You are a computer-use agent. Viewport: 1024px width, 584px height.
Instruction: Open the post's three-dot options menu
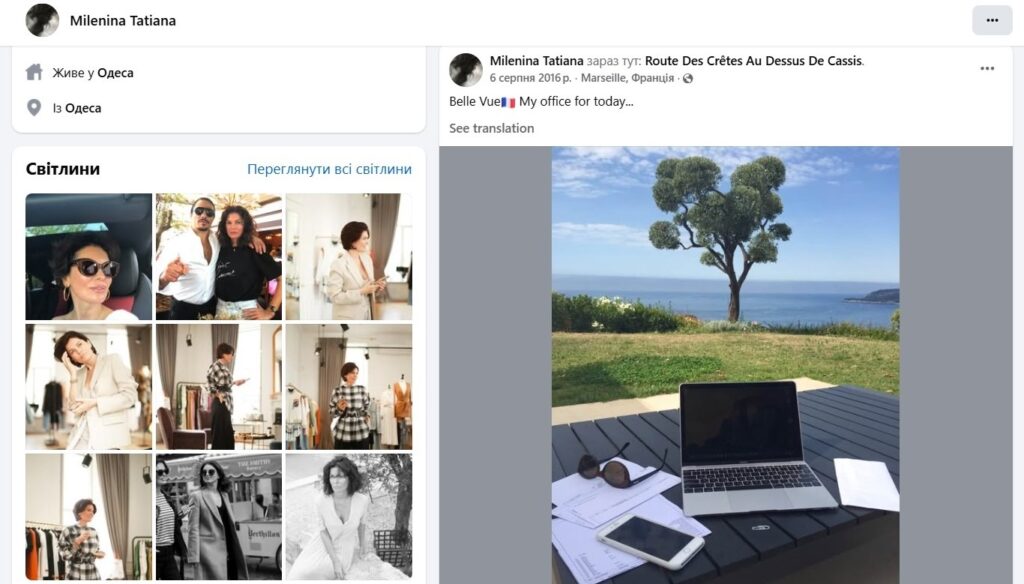click(x=987, y=69)
